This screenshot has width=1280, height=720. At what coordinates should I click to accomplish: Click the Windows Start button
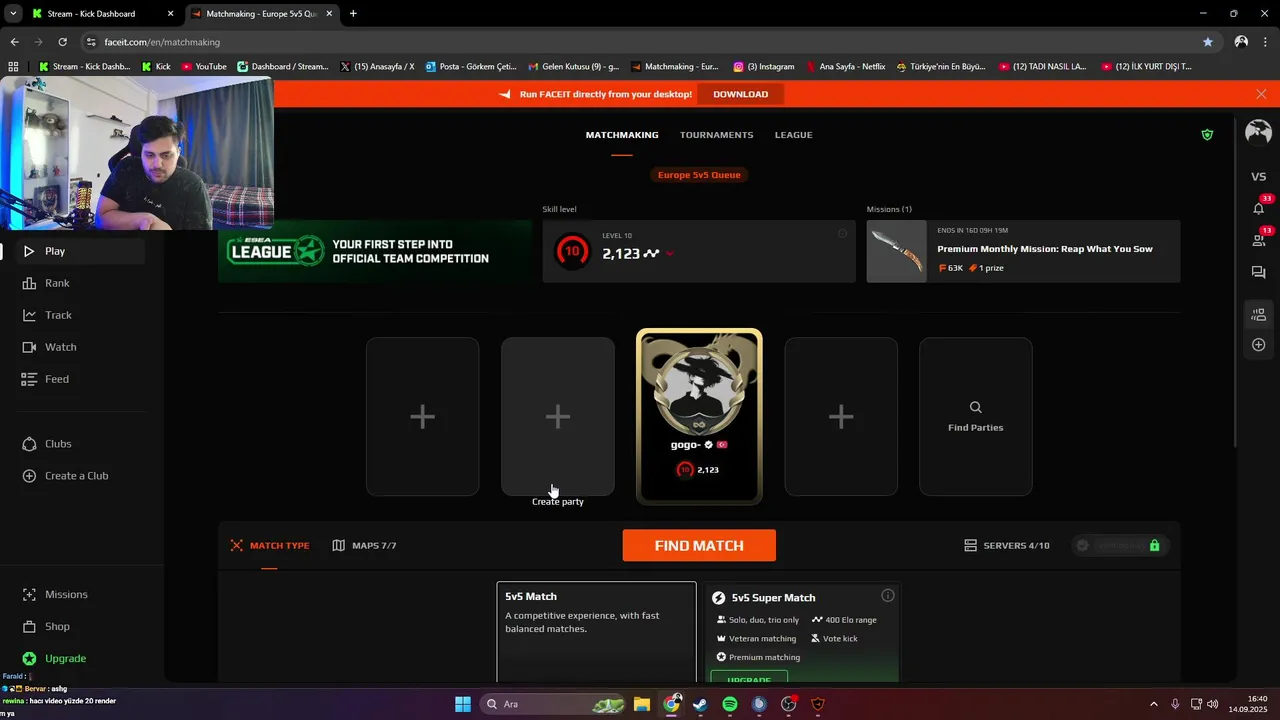pyautogui.click(x=463, y=704)
